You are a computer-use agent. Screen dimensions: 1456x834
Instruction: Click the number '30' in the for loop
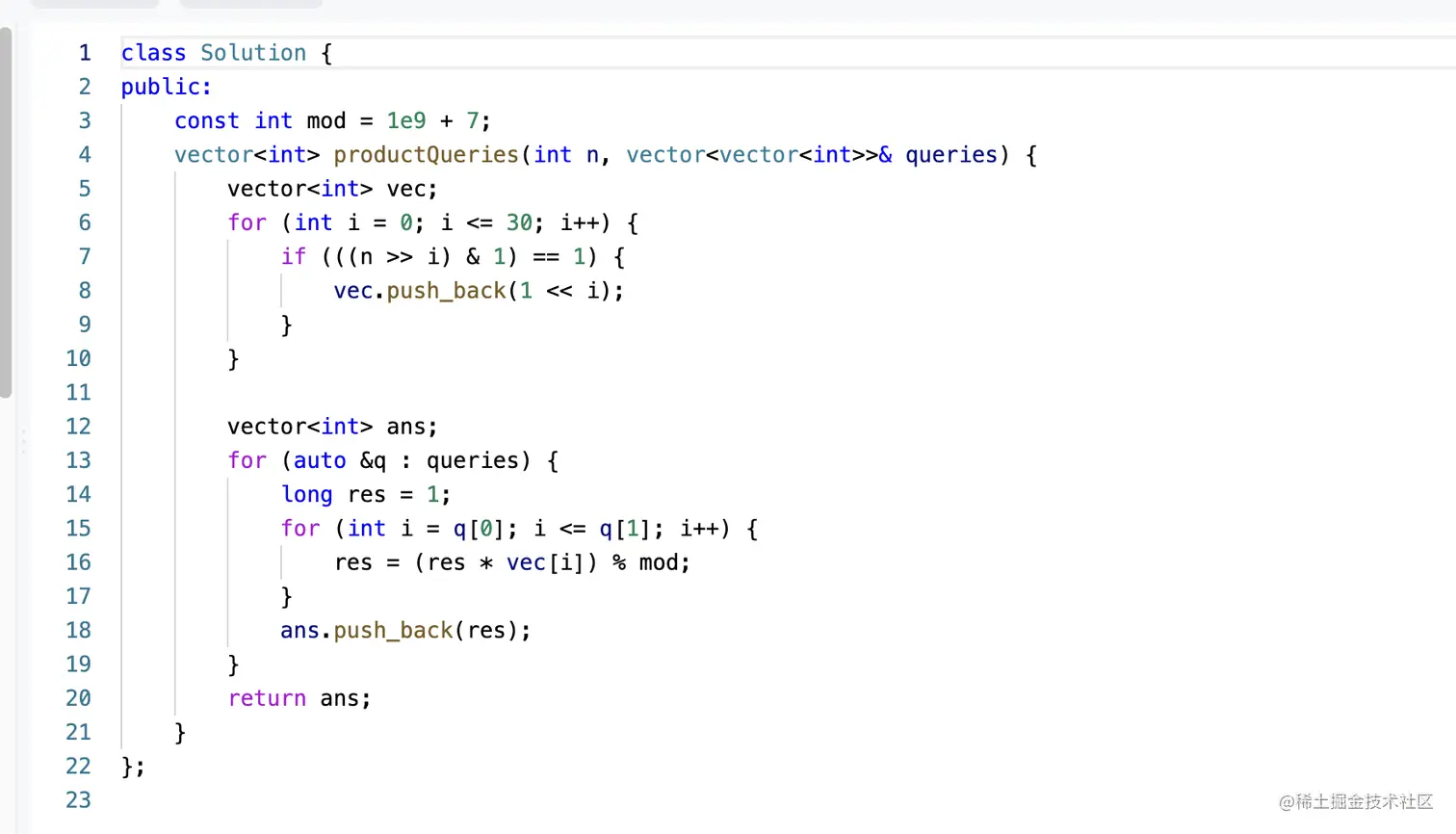point(519,222)
